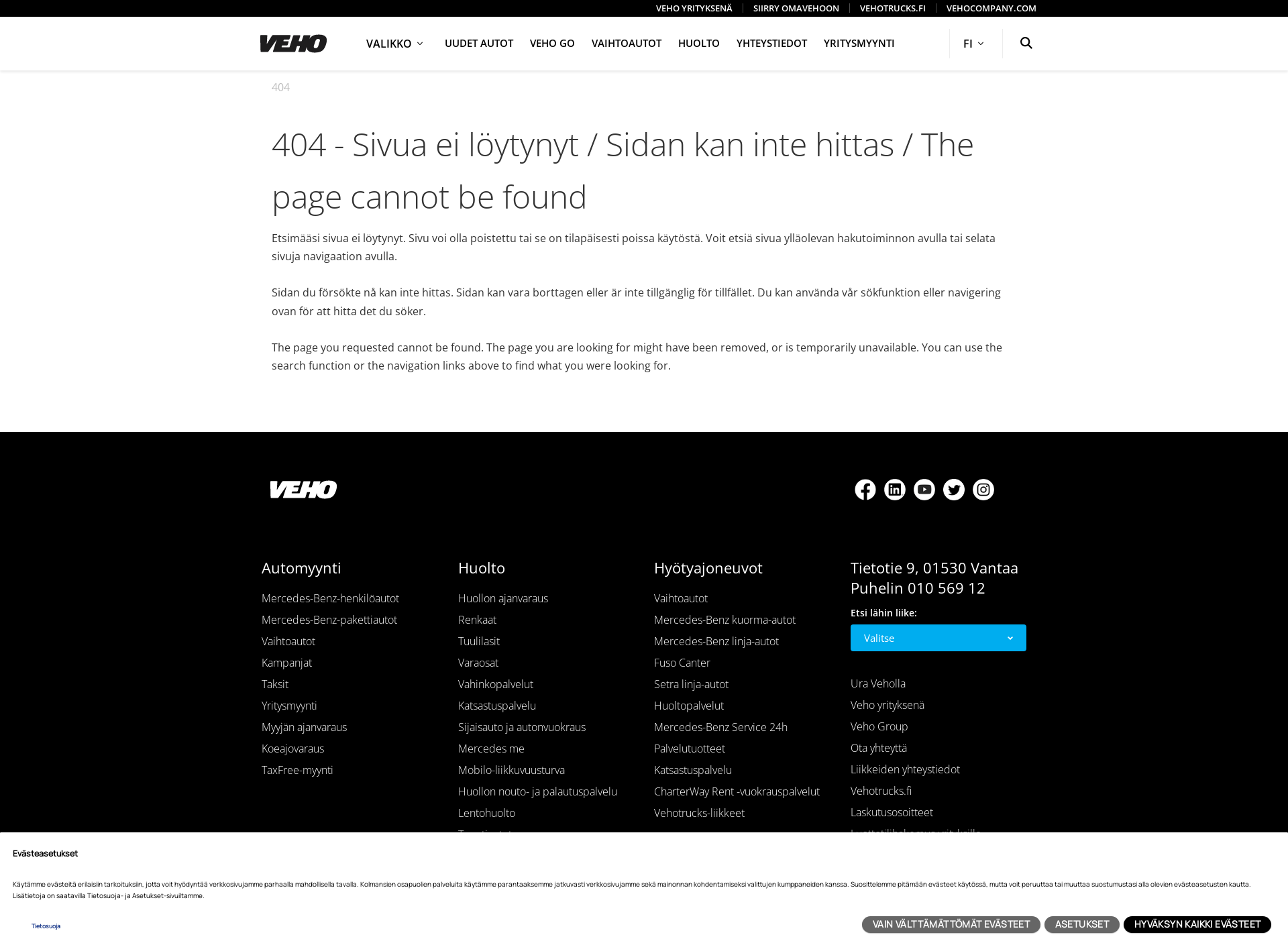Screen dimensions: 1288x939
Task: Click the search icon in navigation bar
Action: click(1025, 43)
